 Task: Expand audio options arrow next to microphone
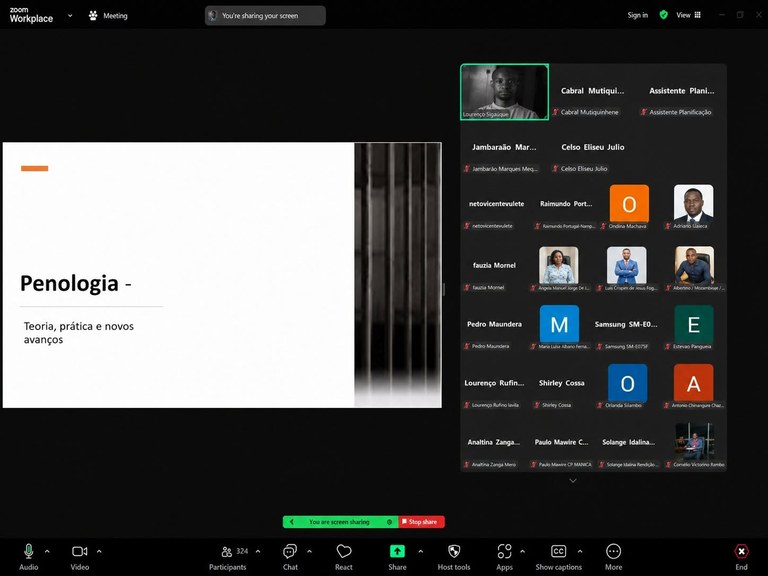click(x=47, y=552)
